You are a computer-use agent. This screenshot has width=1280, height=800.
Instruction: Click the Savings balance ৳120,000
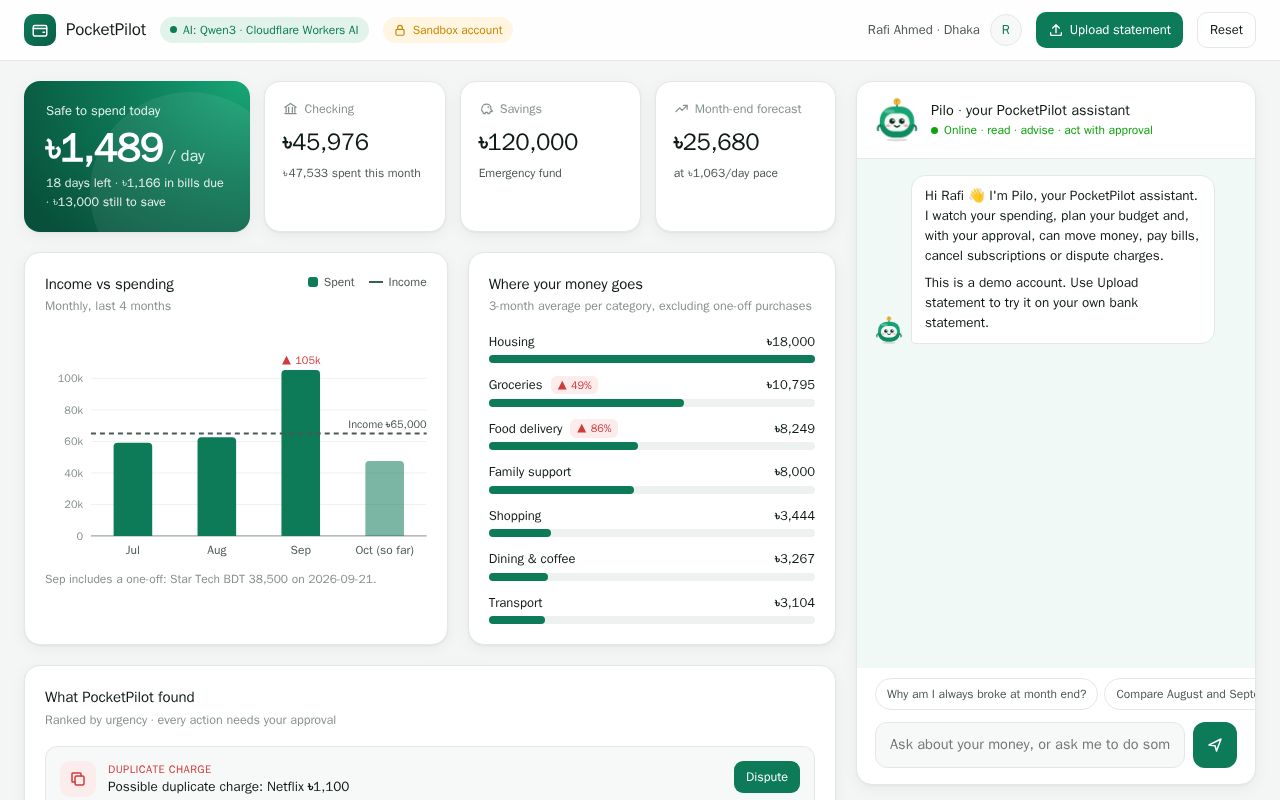point(528,142)
